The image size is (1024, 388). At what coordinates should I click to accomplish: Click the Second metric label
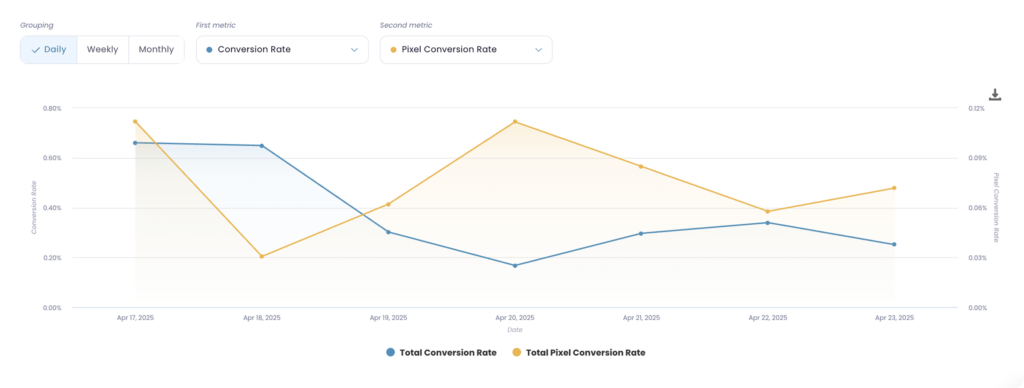tap(406, 25)
